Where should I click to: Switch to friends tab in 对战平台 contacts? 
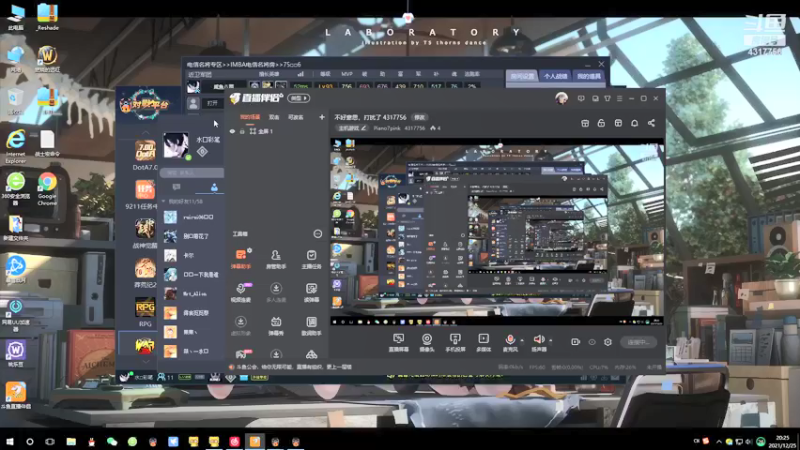click(214, 187)
